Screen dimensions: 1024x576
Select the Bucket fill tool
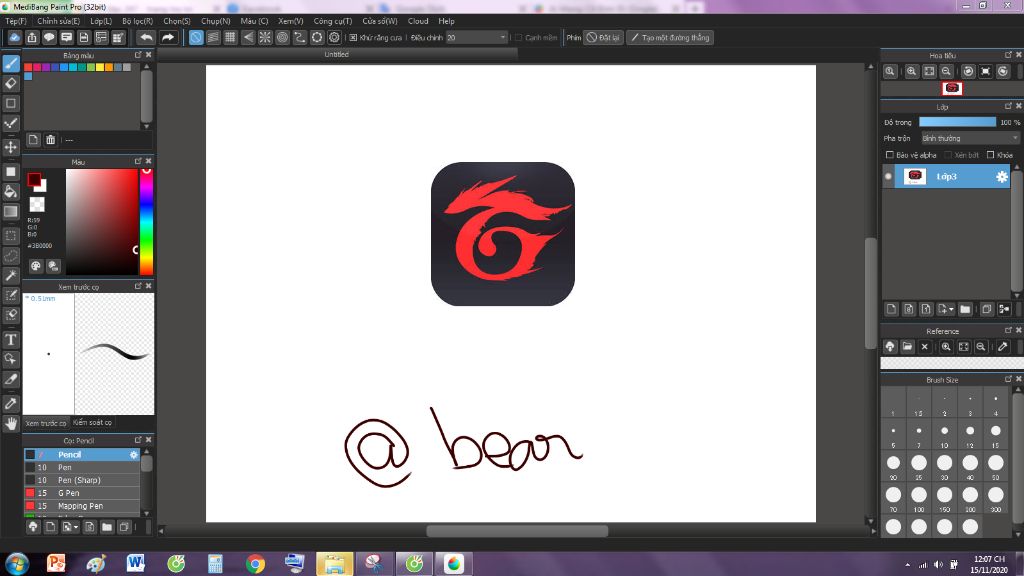coord(11,191)
